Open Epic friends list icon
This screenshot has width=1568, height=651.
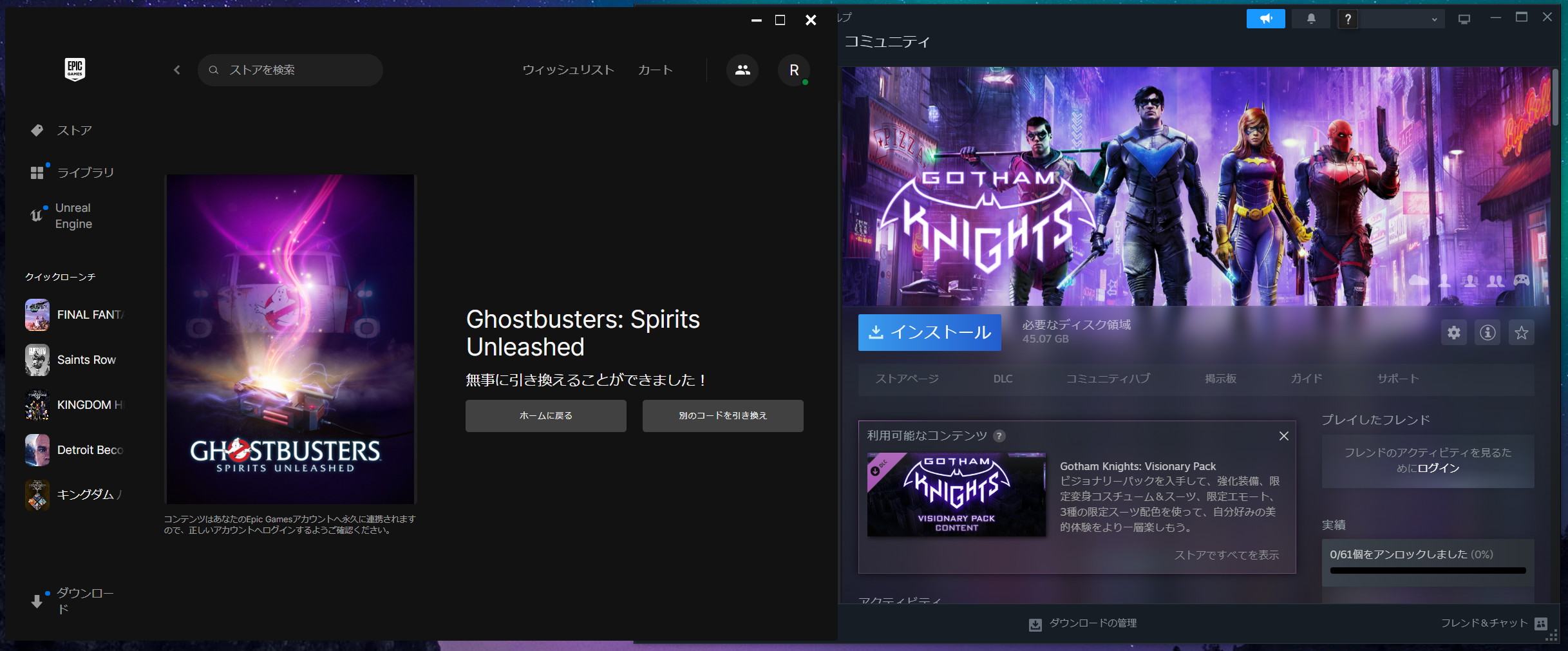point(742,70)
